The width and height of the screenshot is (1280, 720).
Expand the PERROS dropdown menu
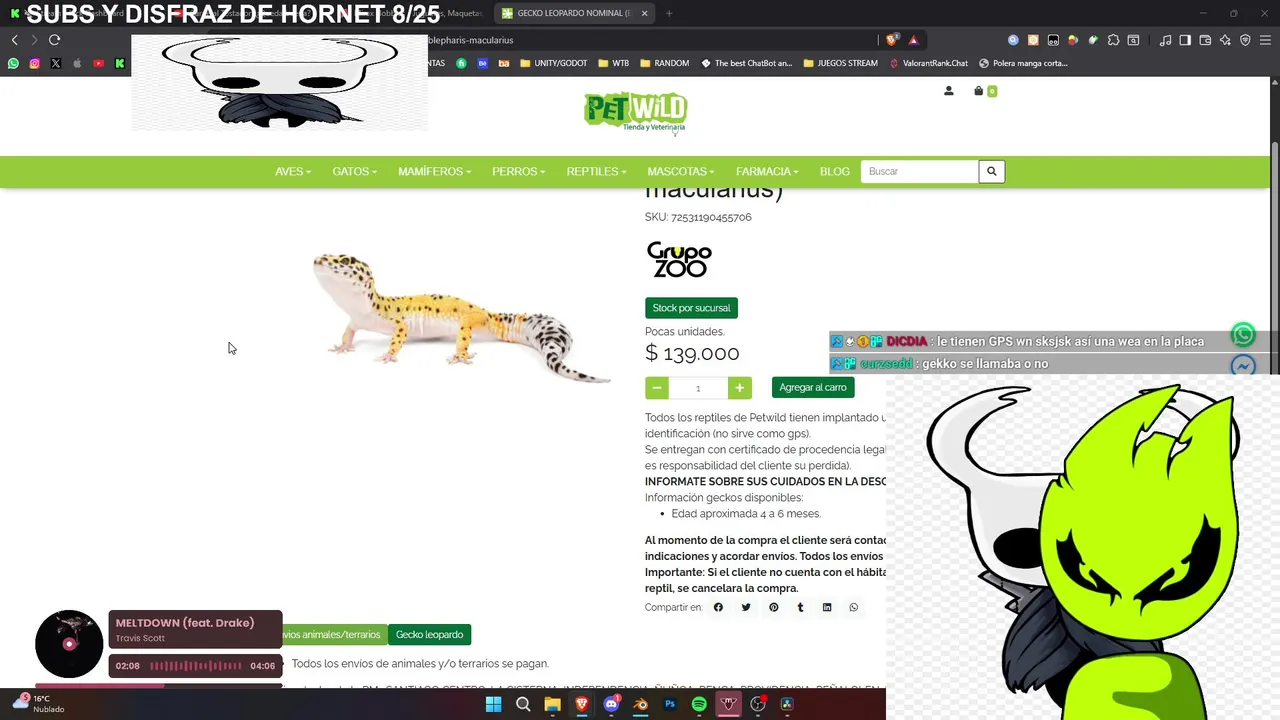click(x=518, y=172)
